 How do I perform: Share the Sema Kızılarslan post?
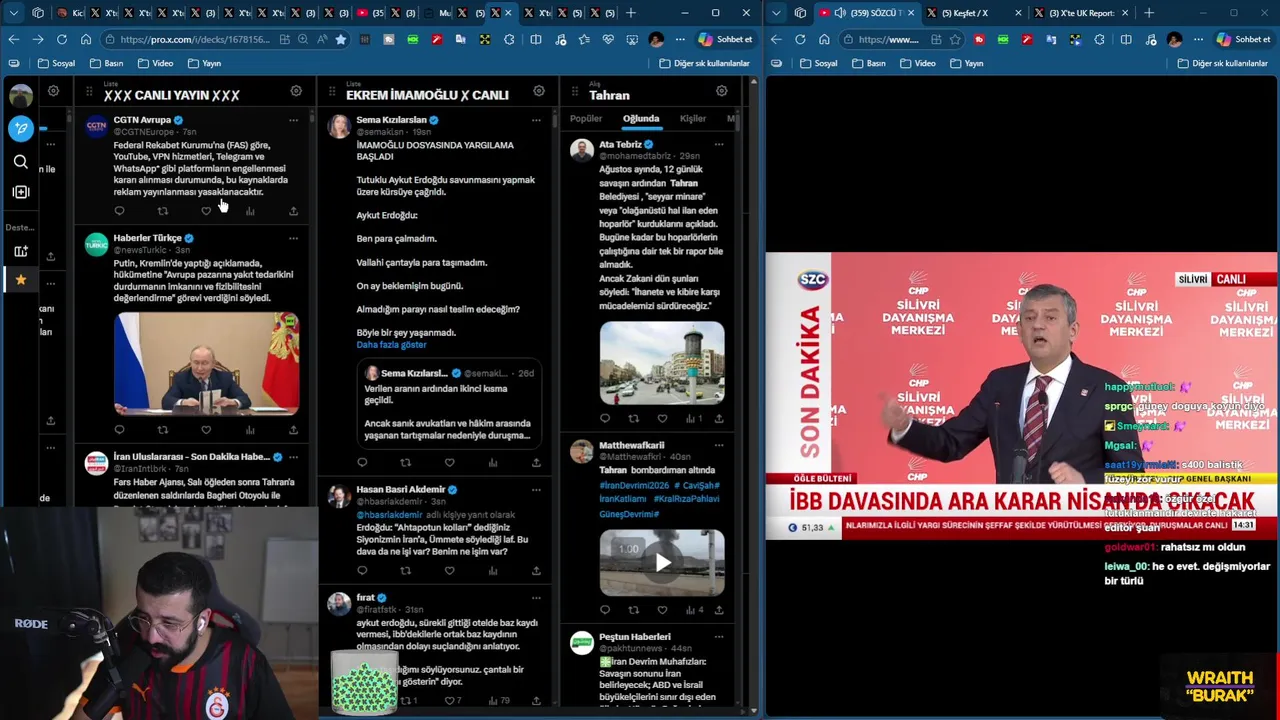[x=536, y=462]
